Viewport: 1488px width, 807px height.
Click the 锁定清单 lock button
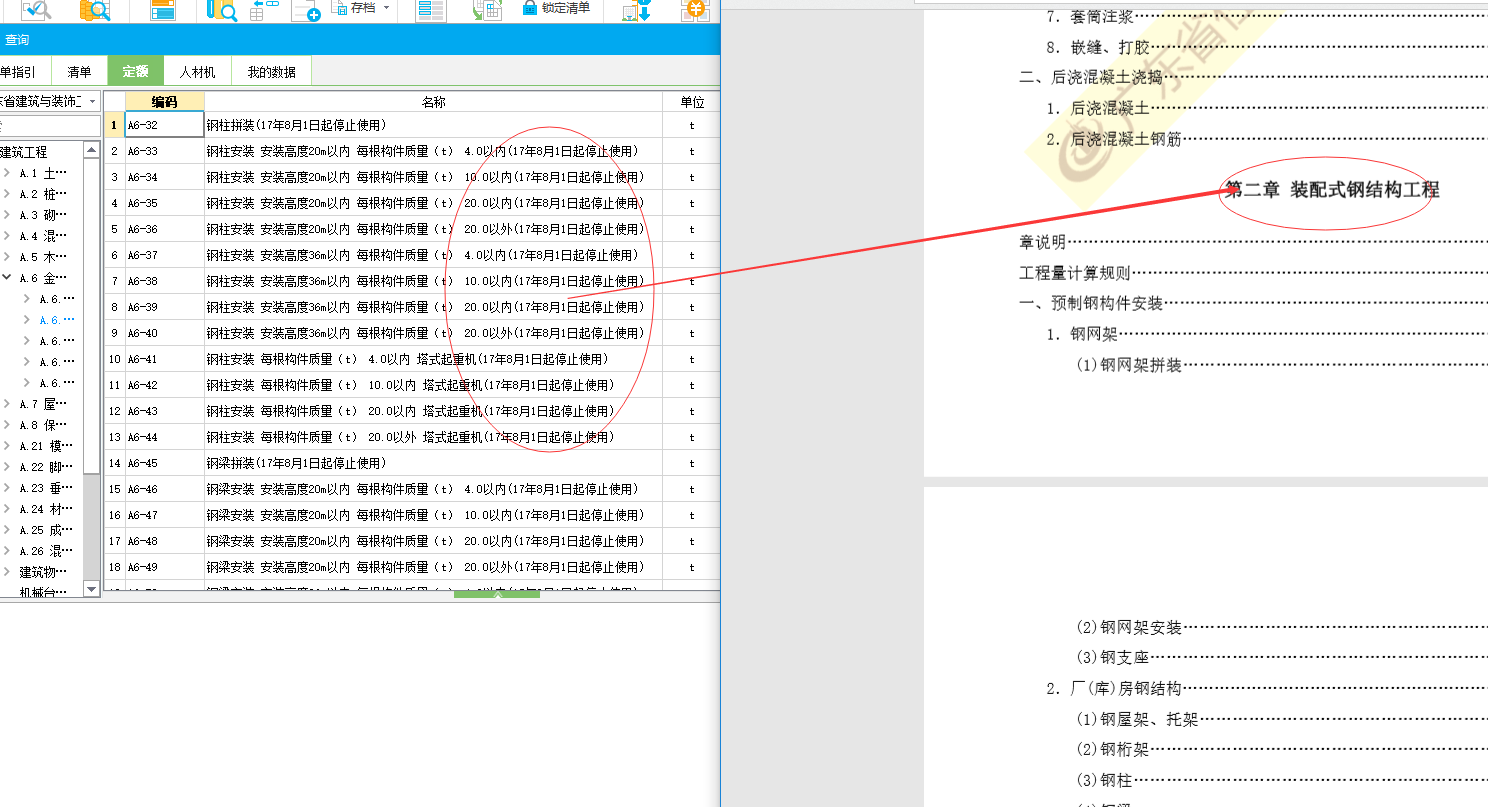[x=556, y=8]
